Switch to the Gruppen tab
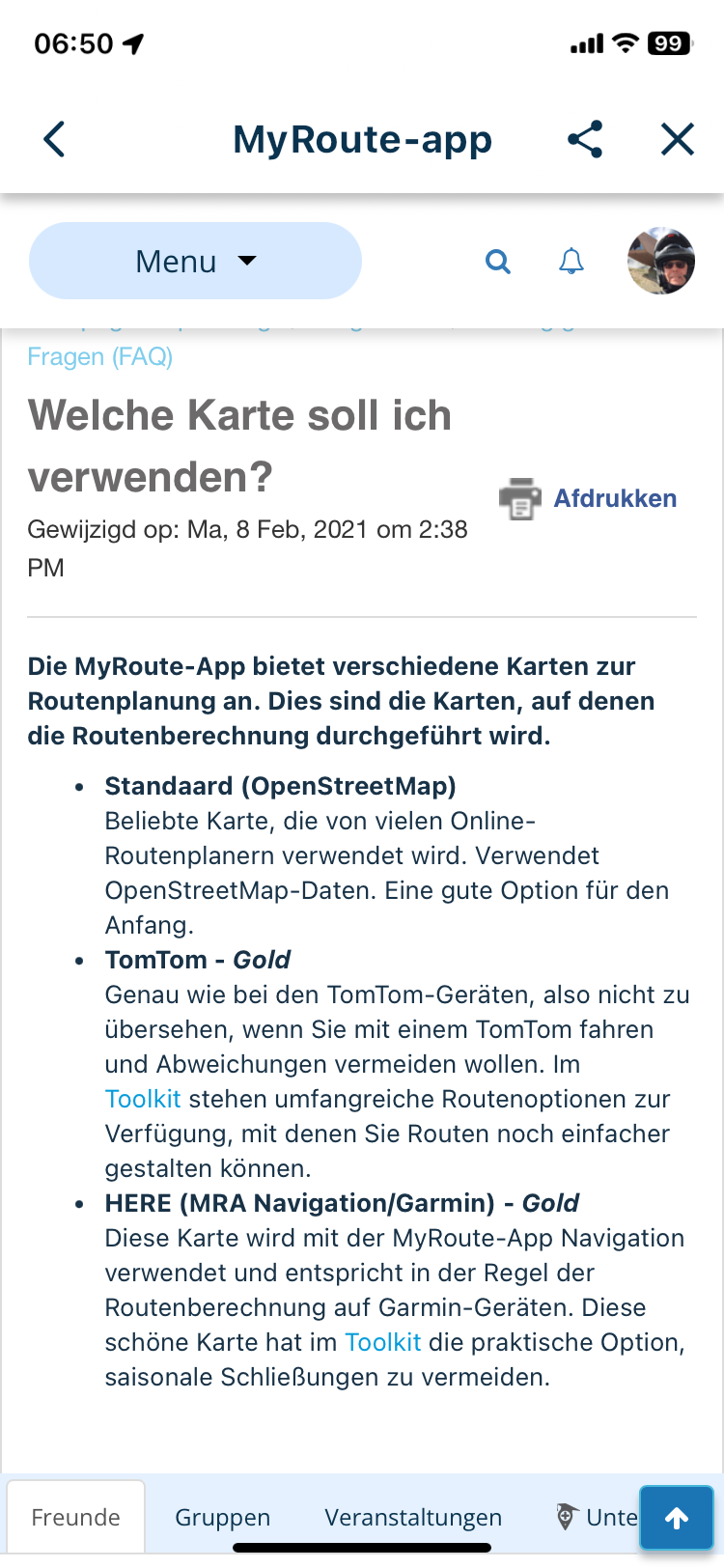The image size is (724, 1568). pyautogui.click(x=223, y=1517)
